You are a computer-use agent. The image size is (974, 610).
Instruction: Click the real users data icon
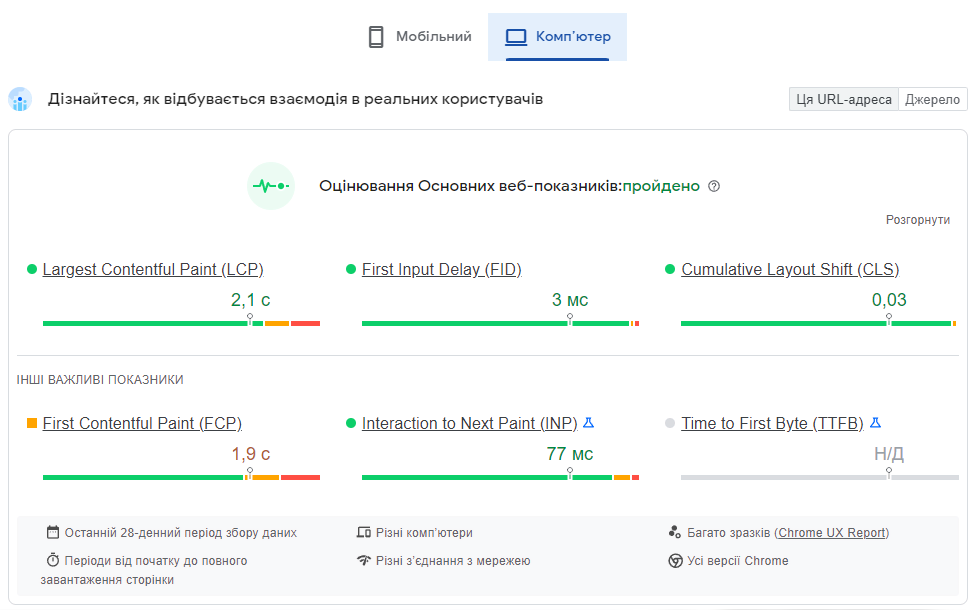pos(20,100)
